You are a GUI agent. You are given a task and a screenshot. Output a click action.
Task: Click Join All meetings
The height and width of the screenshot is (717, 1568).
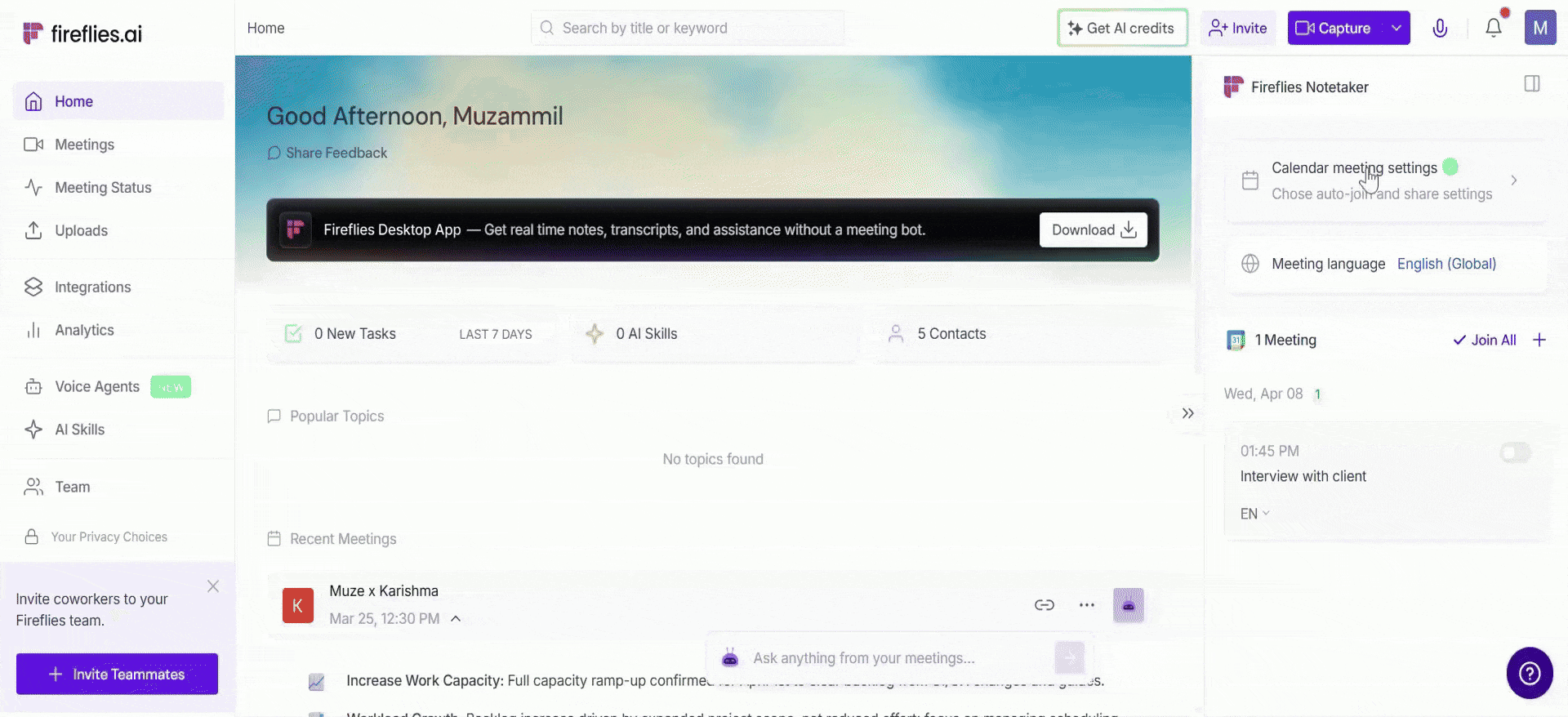click(x=1485, y=340)
